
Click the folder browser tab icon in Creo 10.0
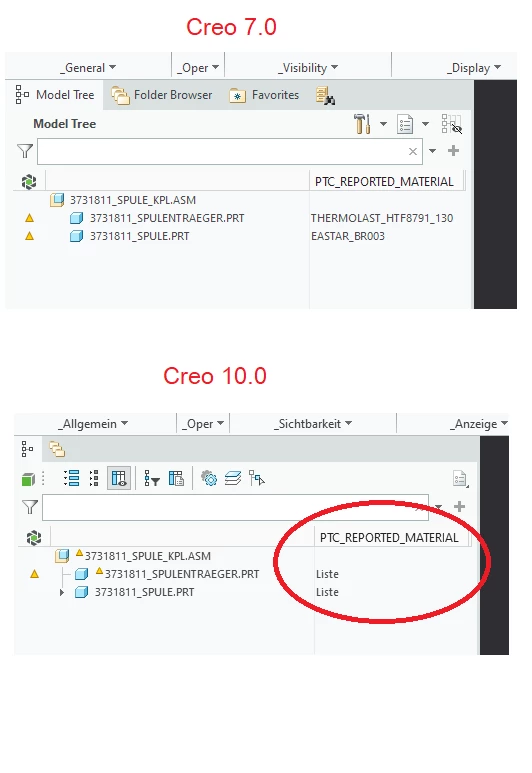click(x=57, y=449)
